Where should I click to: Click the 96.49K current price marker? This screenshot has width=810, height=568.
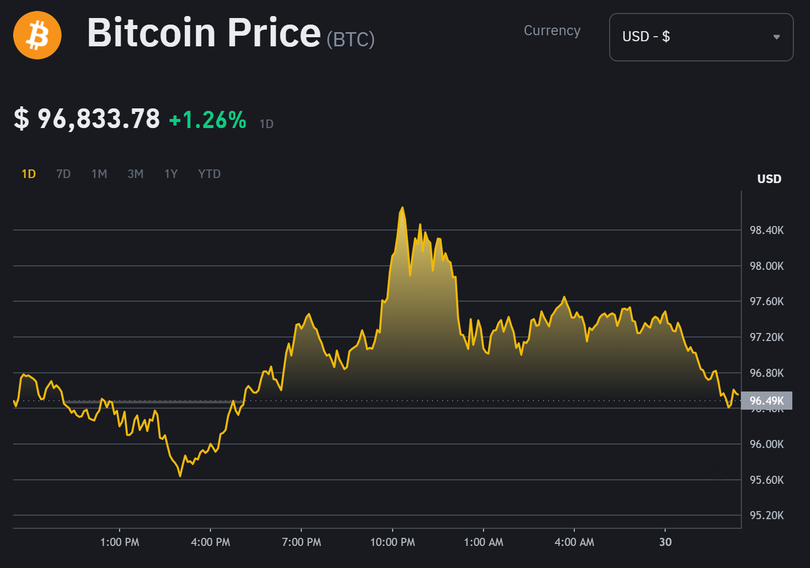766,401
